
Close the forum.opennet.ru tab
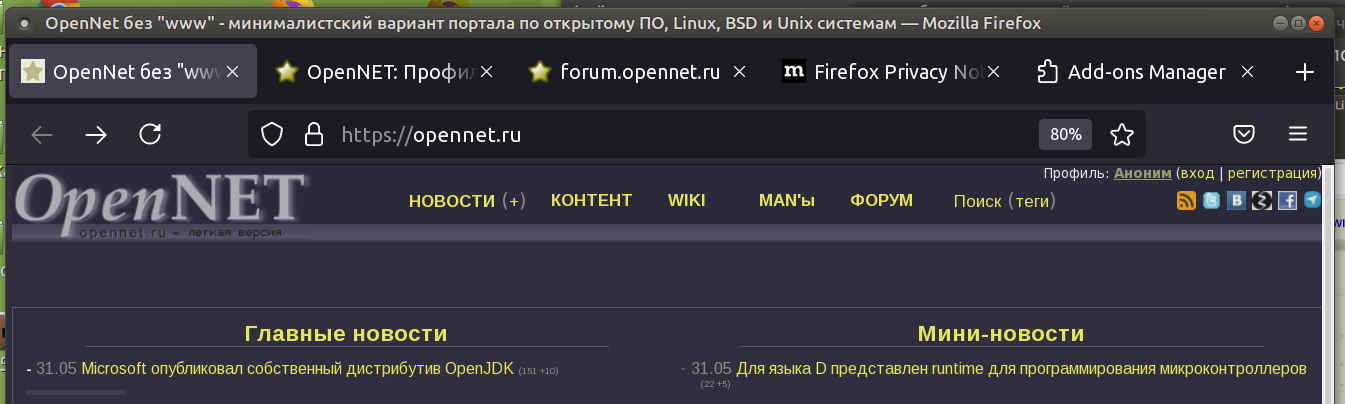[739, 72]
